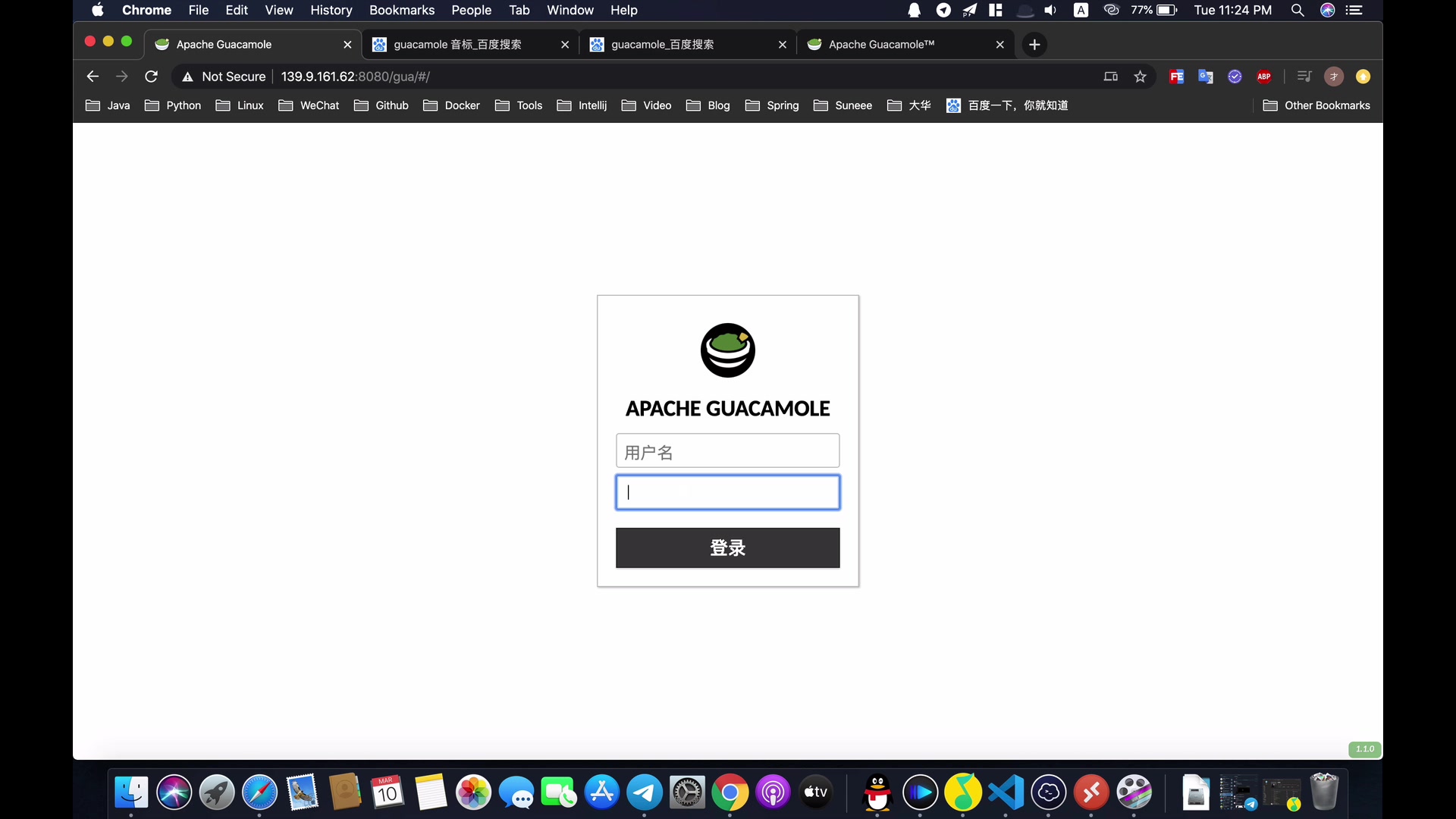Open the Apple menu
Image resolution: width=1456 pixels, height=819 pixels.
coord(98,10)
